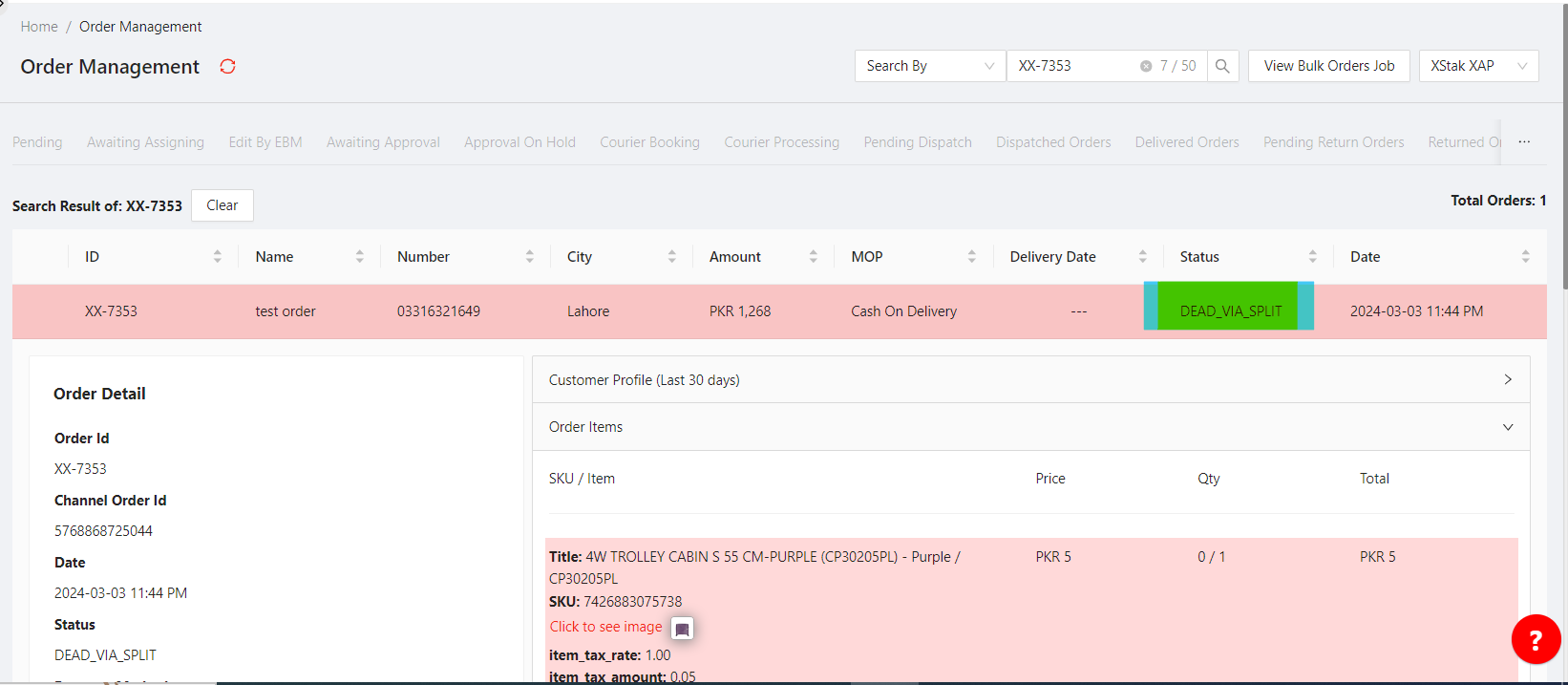Clear the search field using the X icon
Viewport: 1568px width, 685px height.
point(1145,66)
